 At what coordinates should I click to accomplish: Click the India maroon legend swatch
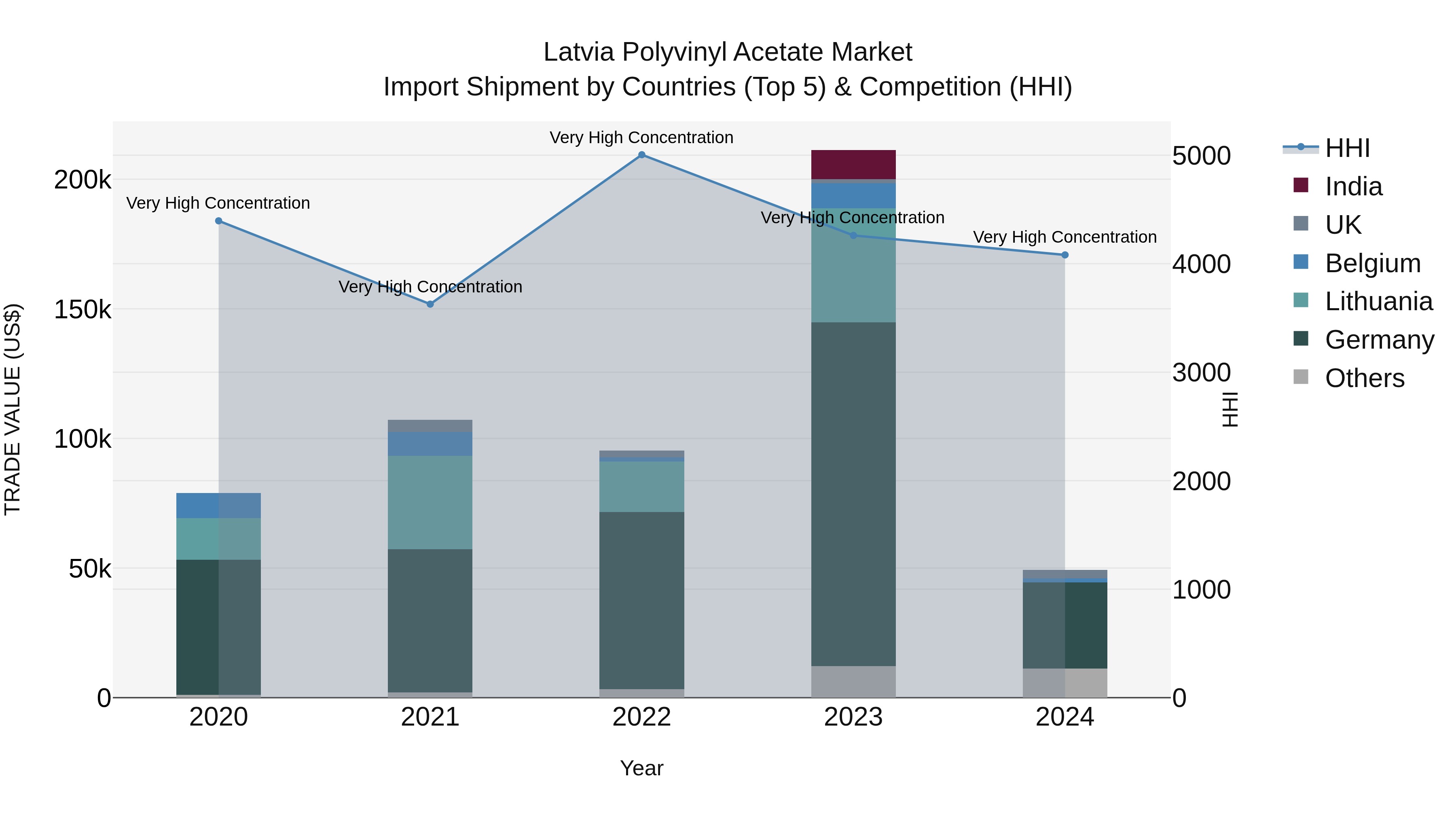[x=1301, y=185]
